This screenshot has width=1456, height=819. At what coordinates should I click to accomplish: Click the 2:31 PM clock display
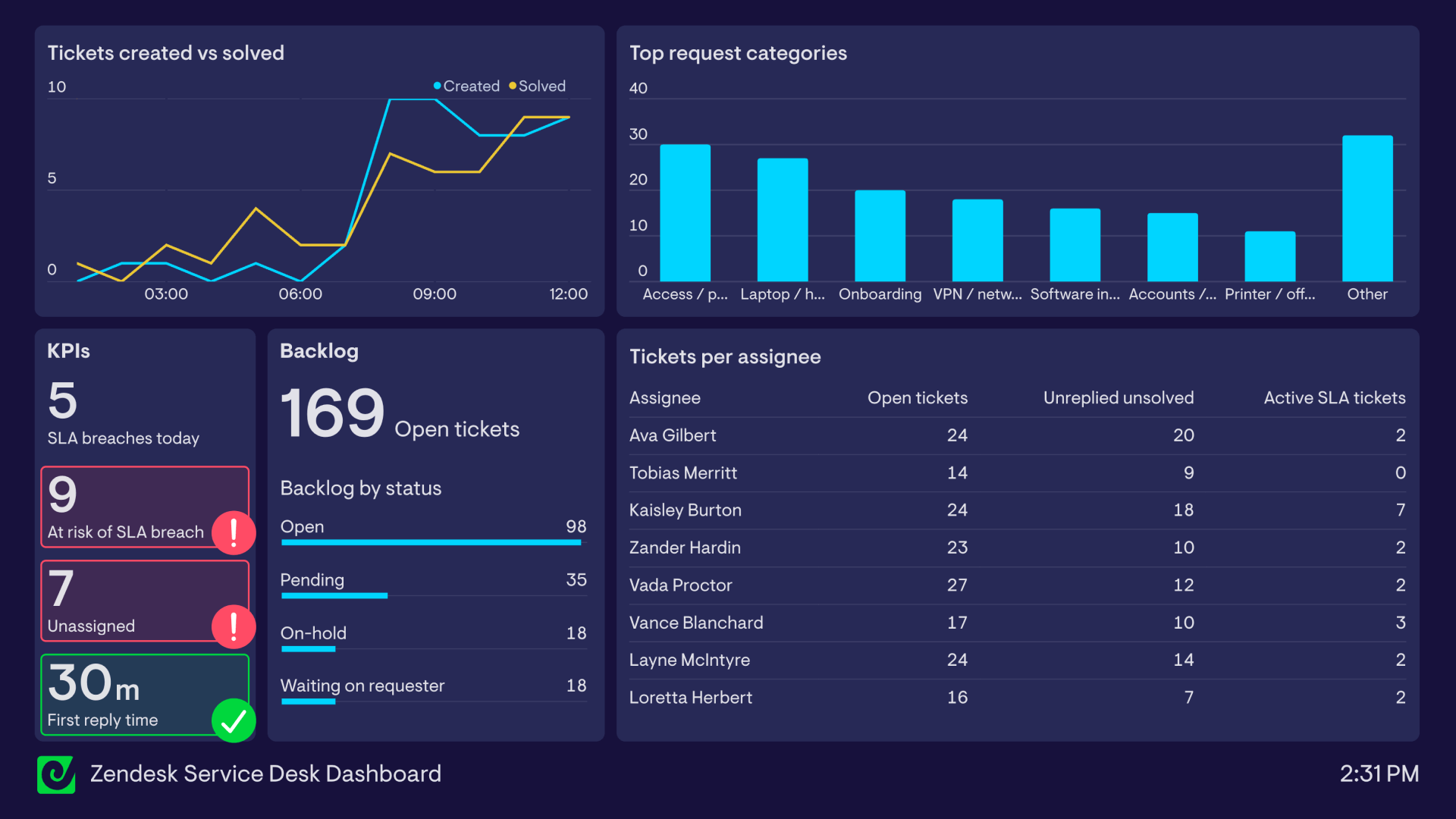click(x=1379, y=773)
